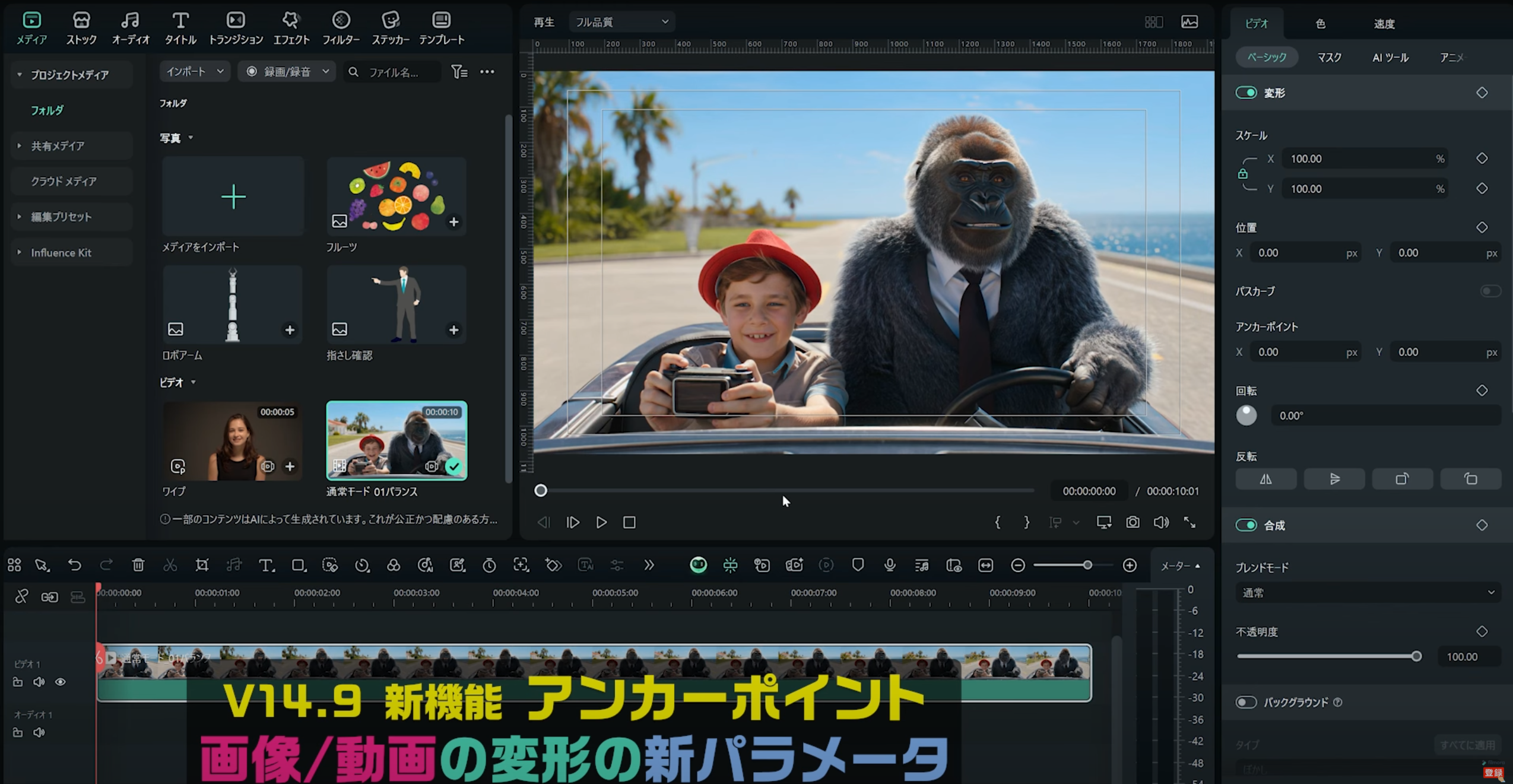Show more timeline tools via double chevron
The height and width of the screenshot is (784, 1513).
pyautogui.click(x=649, y=565)
